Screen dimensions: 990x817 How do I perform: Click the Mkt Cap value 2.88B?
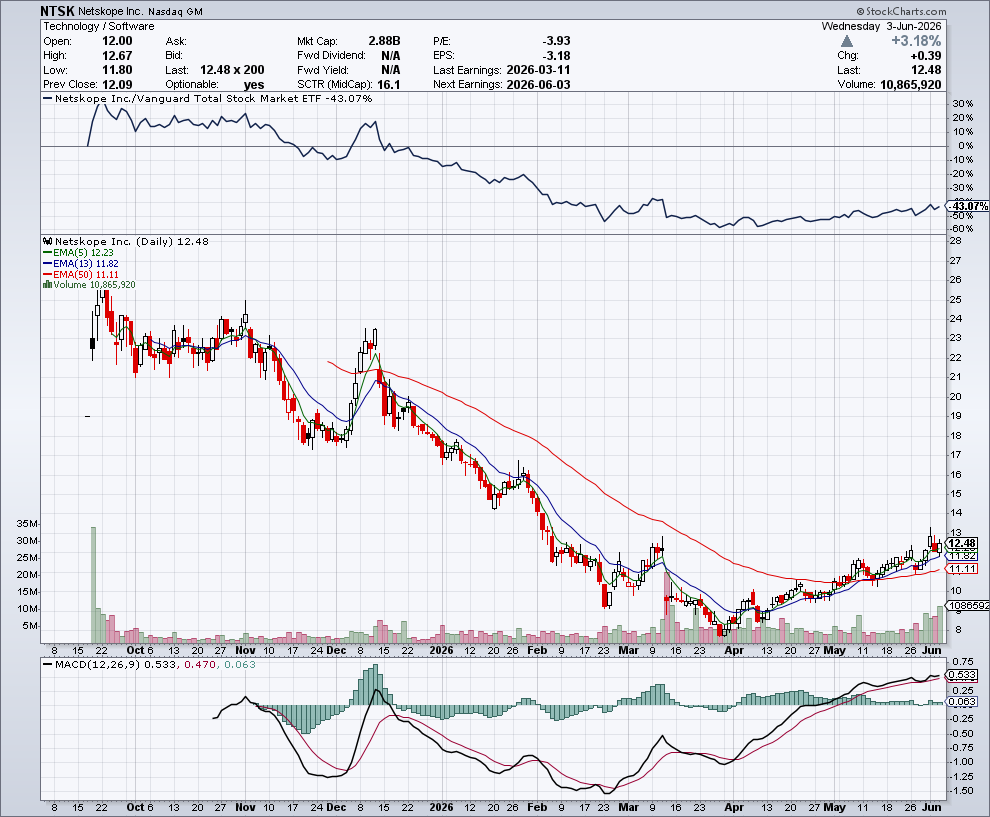tap(385, 41)
